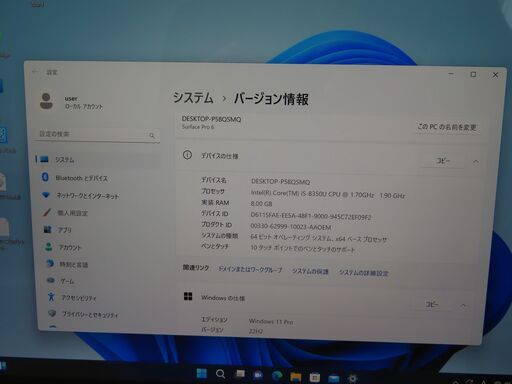The height and width of the screenshot is (384, 512).
Task: Open Mail app from taskbar
Action: tap(333, 378)
